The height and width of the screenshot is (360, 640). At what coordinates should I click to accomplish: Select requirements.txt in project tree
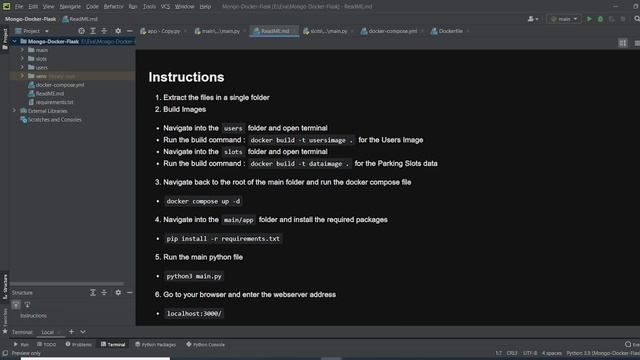(51, 102)
